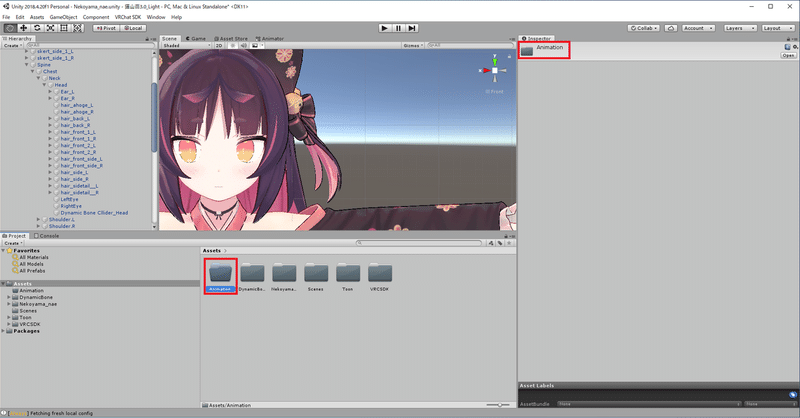Select the Move tool
The image size is (800, 418).
(23, 28)
